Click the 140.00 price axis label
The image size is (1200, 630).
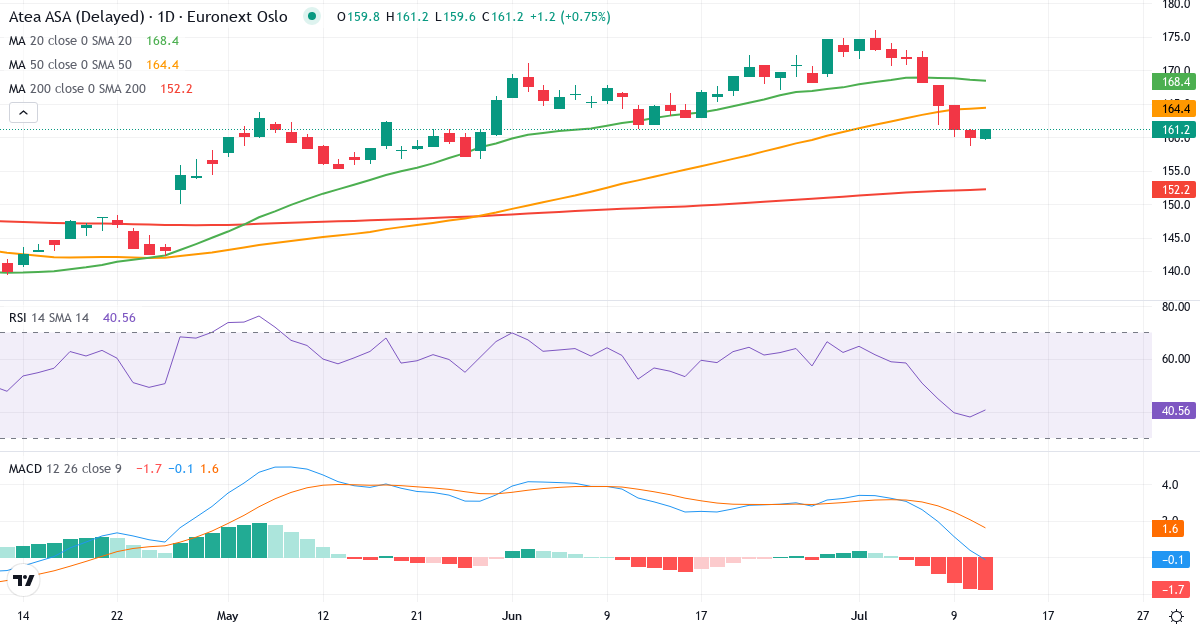[1177, 271]
